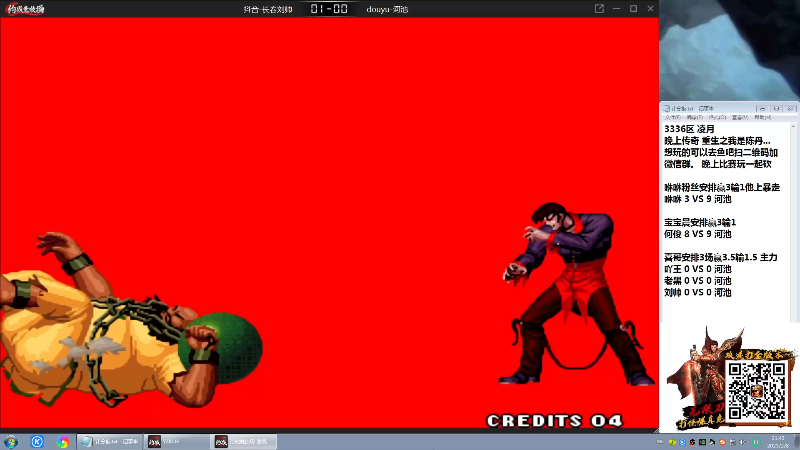Click the keyboard input indicator in the system tray
The height and width of the screenshot is (450, 800).
tap(660, 442)
